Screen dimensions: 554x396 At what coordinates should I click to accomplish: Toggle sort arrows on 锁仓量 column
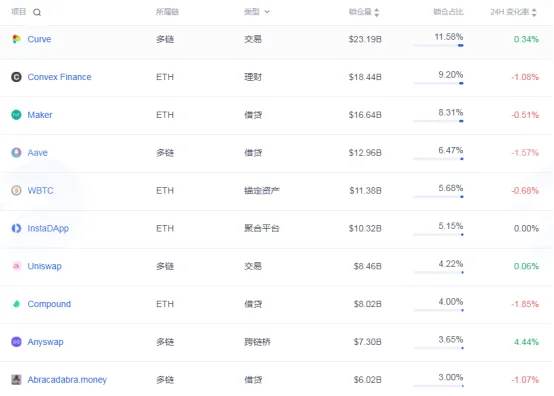377,12
